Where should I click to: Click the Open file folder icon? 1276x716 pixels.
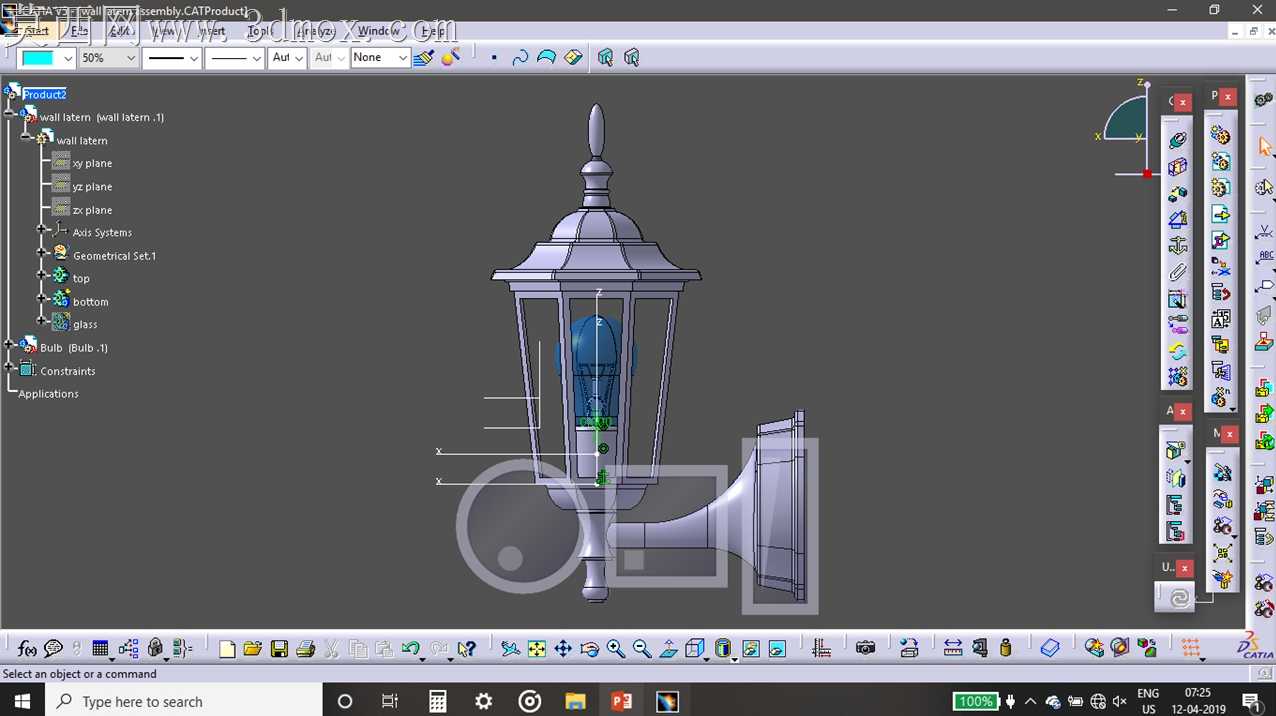pos(253,649)
